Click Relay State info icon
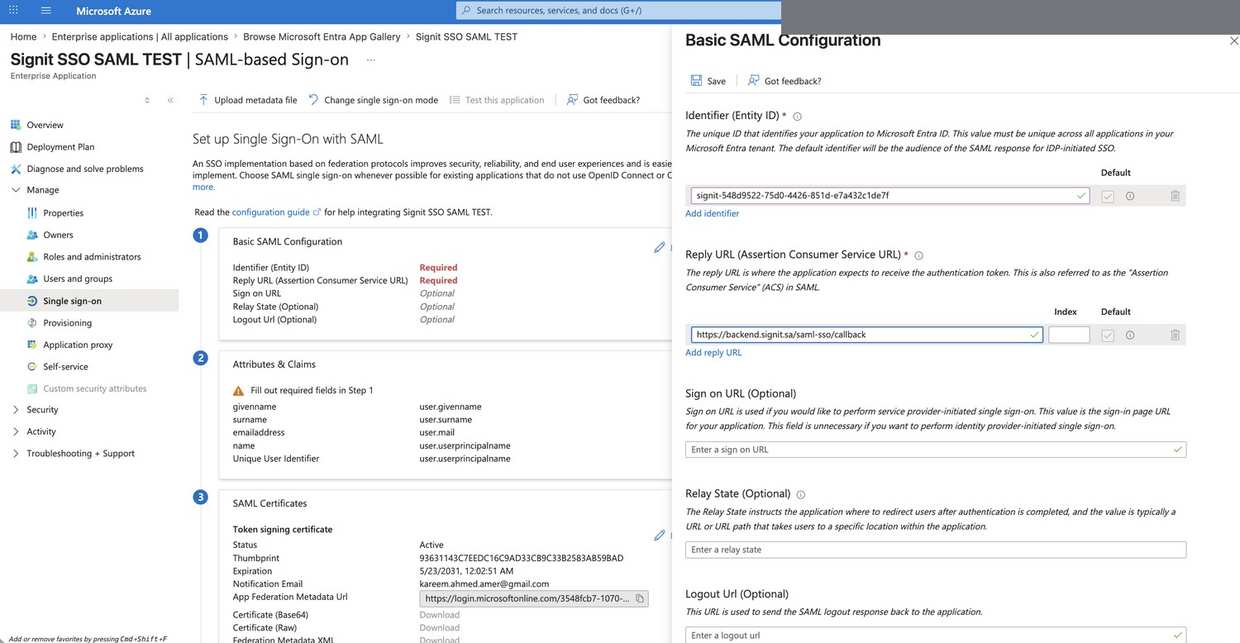Screen dimensions: 1240x643 click(801, 494)
